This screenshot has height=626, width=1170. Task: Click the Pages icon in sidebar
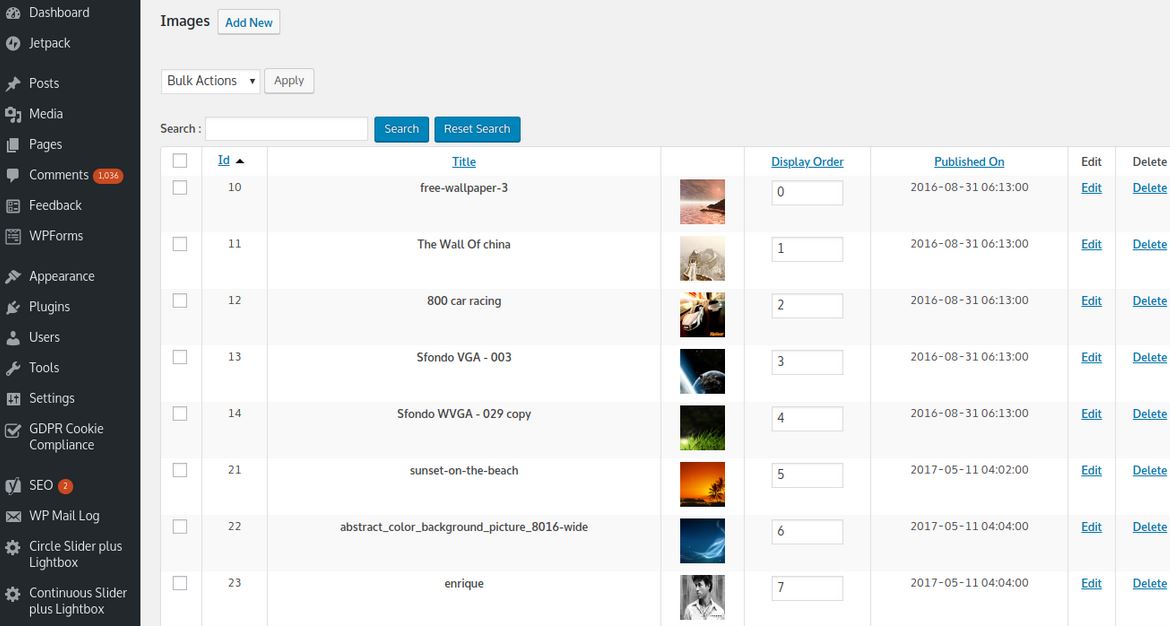tap(13, 145)
